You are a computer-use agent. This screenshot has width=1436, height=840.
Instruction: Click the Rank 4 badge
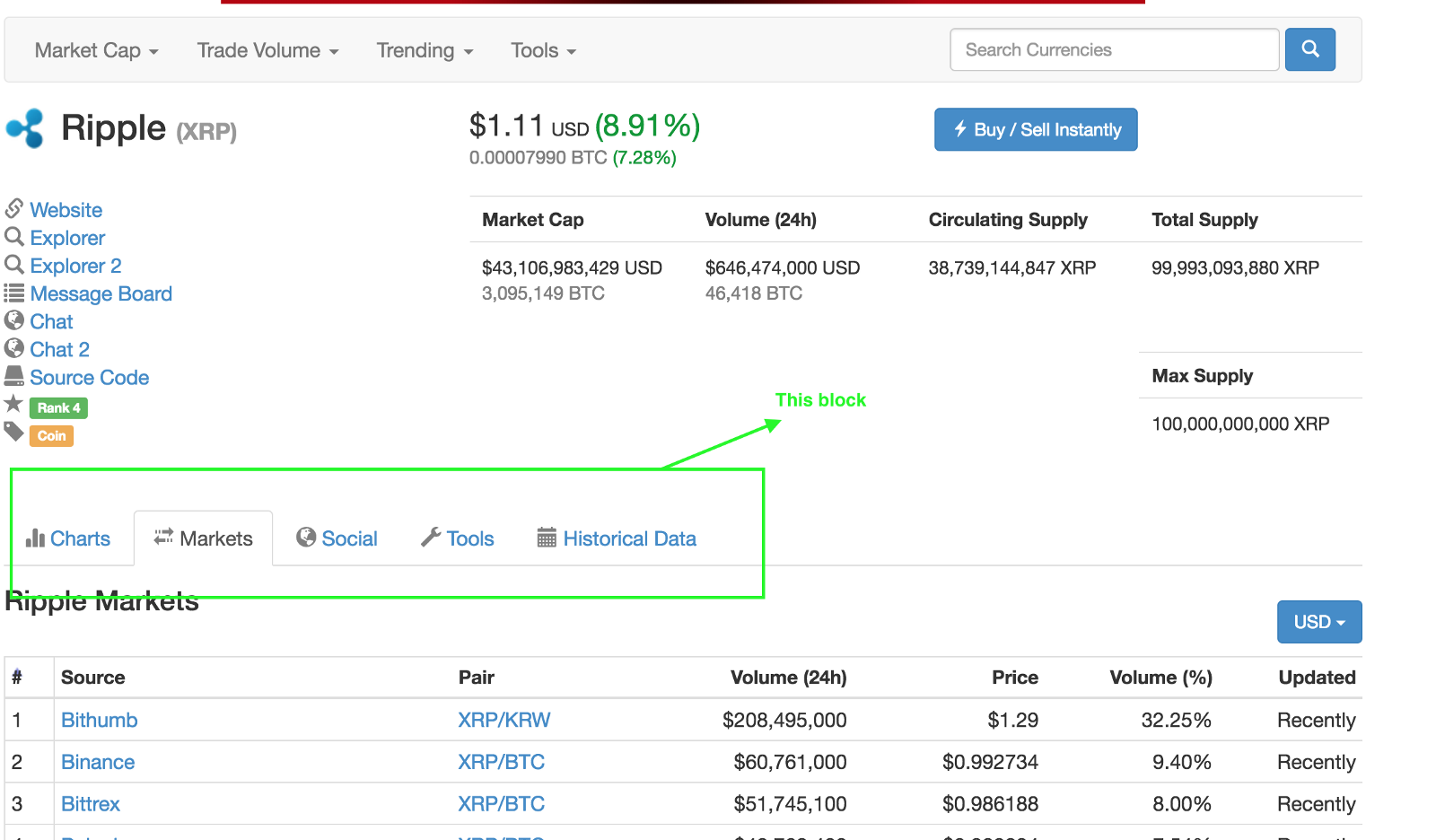tap(58, 408)
